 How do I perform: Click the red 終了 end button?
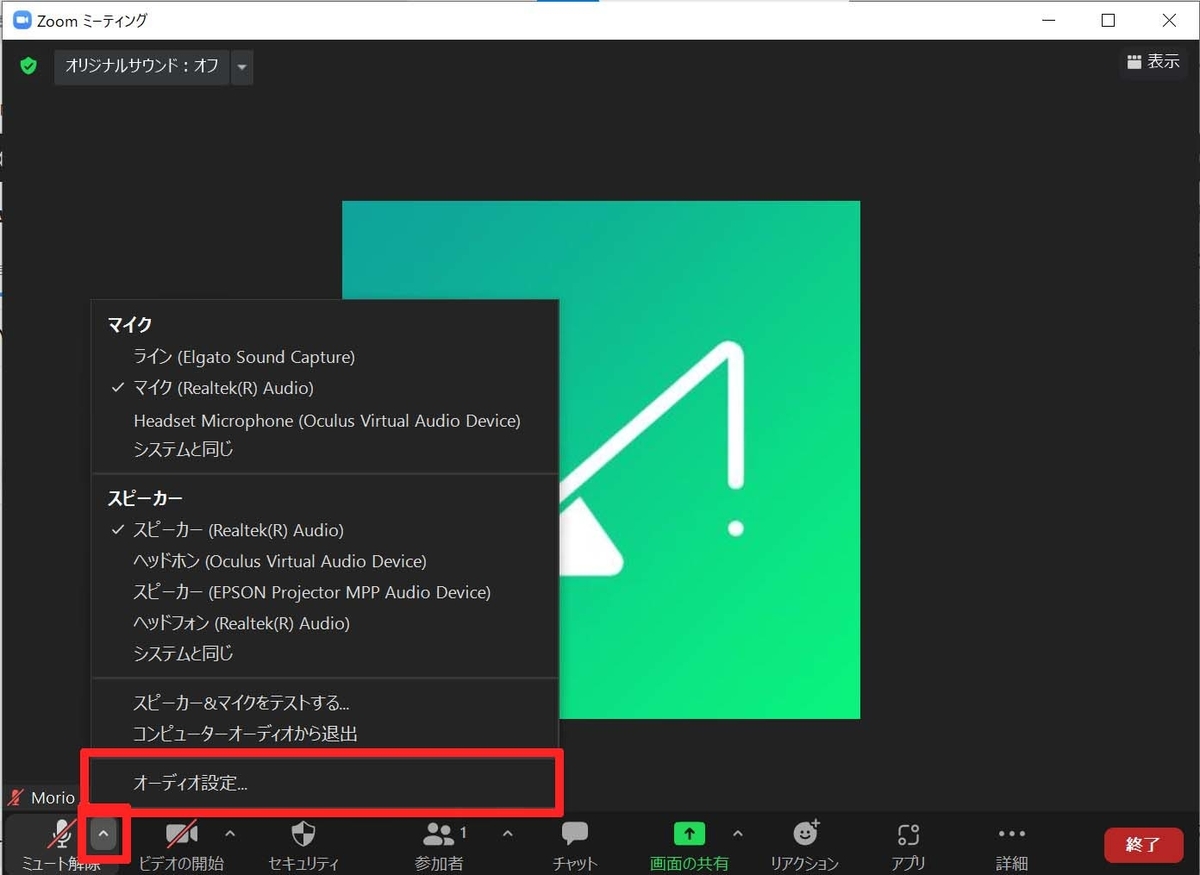[1143, 845]
